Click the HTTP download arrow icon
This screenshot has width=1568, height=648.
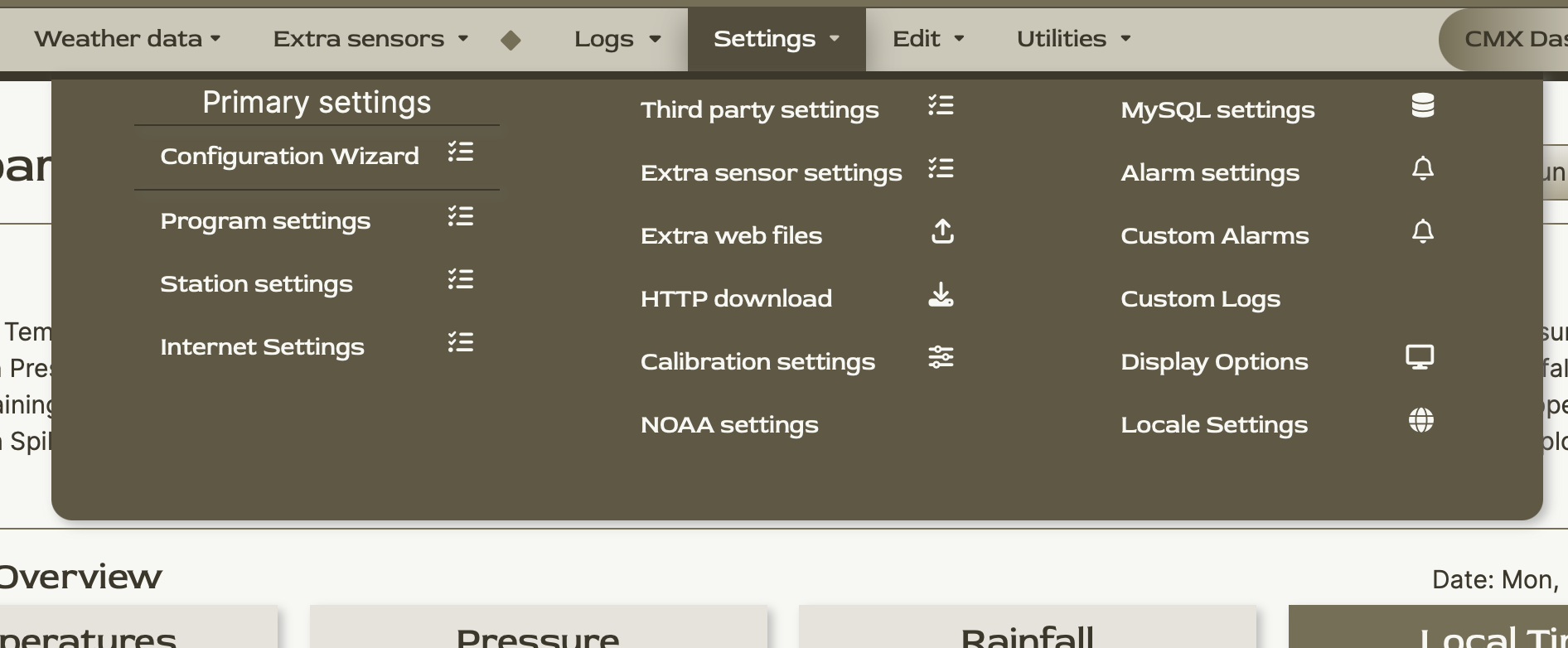tap(941, 295)
